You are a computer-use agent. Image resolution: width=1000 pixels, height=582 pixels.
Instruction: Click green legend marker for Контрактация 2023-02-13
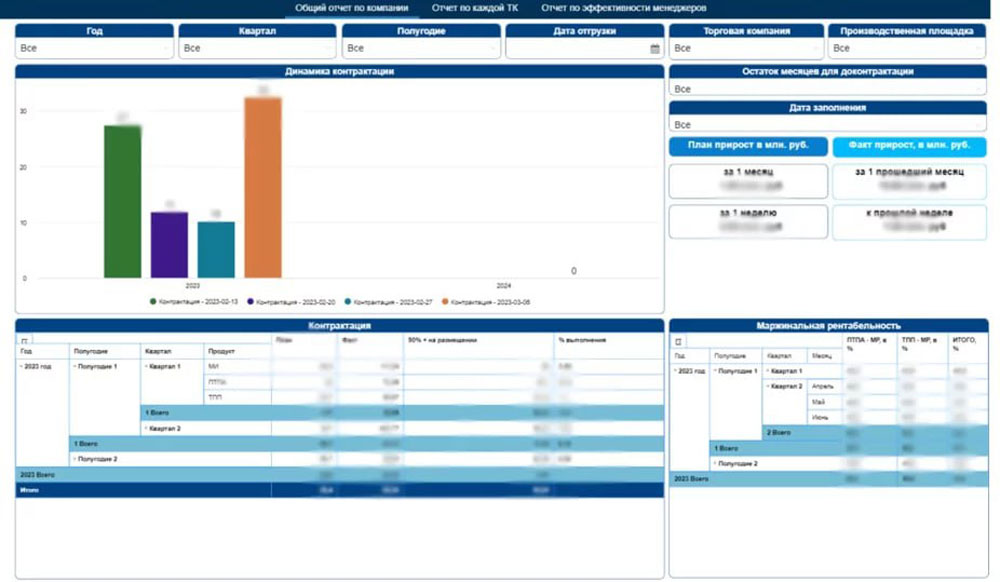(153, 301)
